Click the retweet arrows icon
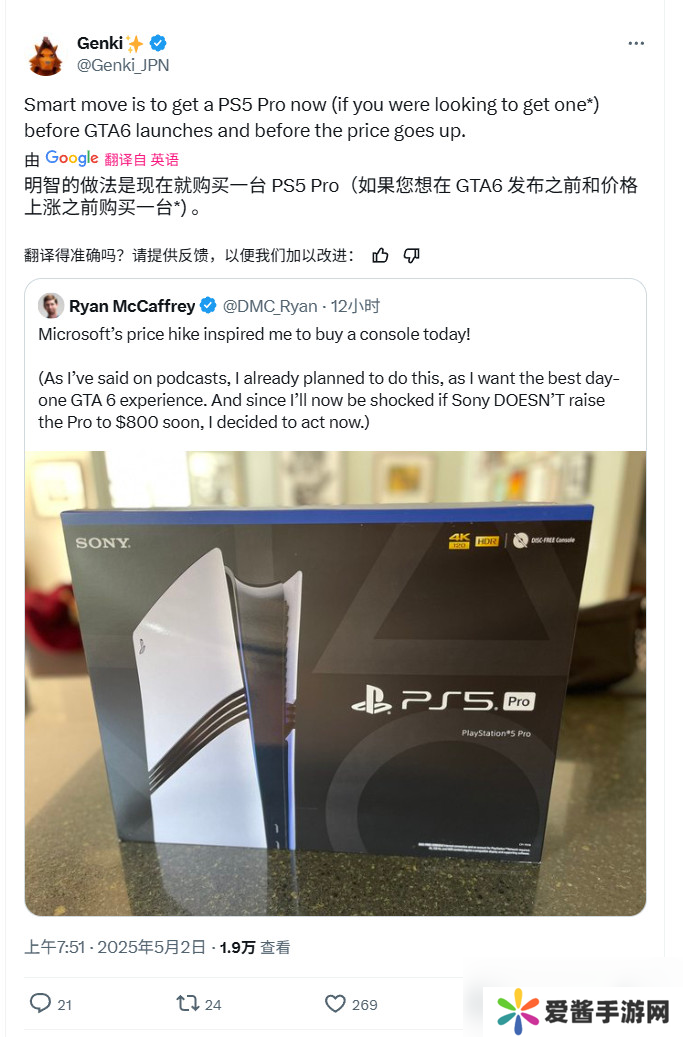 [x=188, y=1004]
